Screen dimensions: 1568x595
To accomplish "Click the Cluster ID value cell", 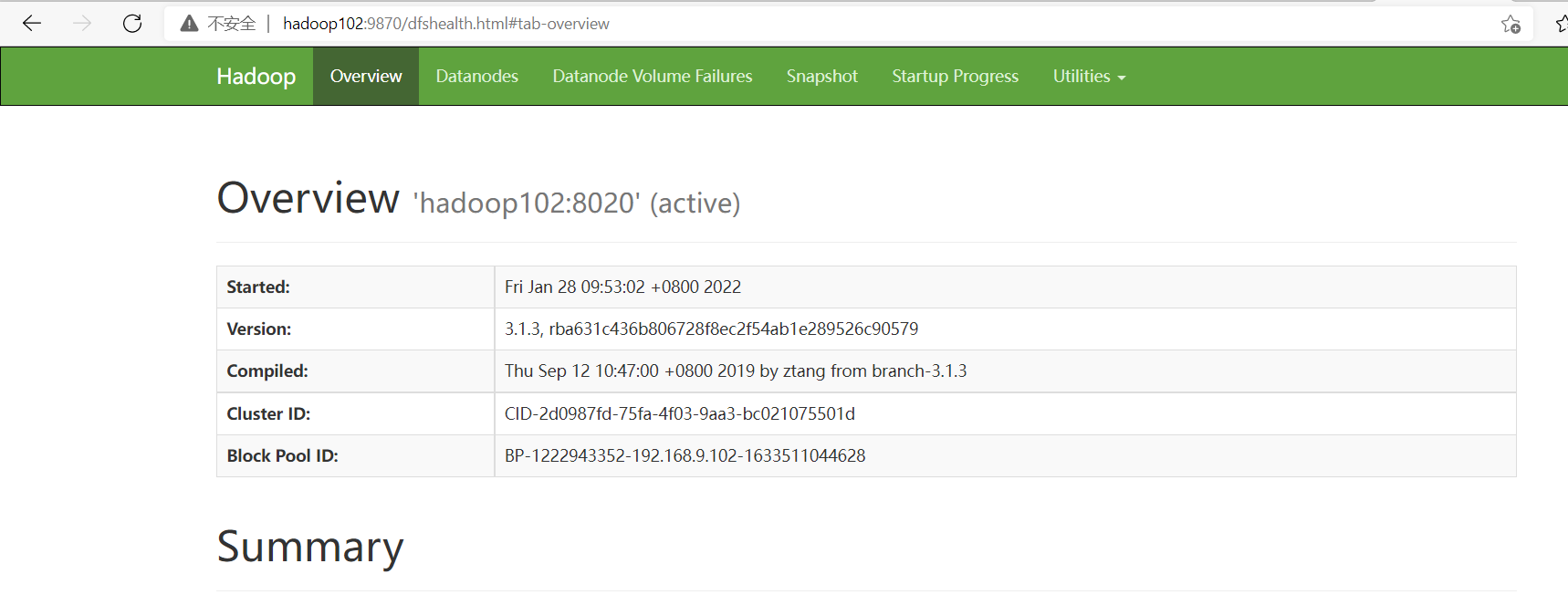I will coord(679,413).
